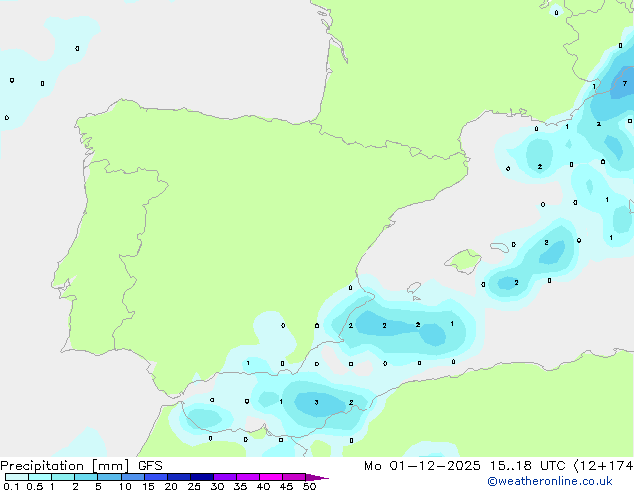The height and width of the screenshot is (490, 634).
Task: Click the '40' legend scale label
Action: pyautogui.click(x=263, y=486)
